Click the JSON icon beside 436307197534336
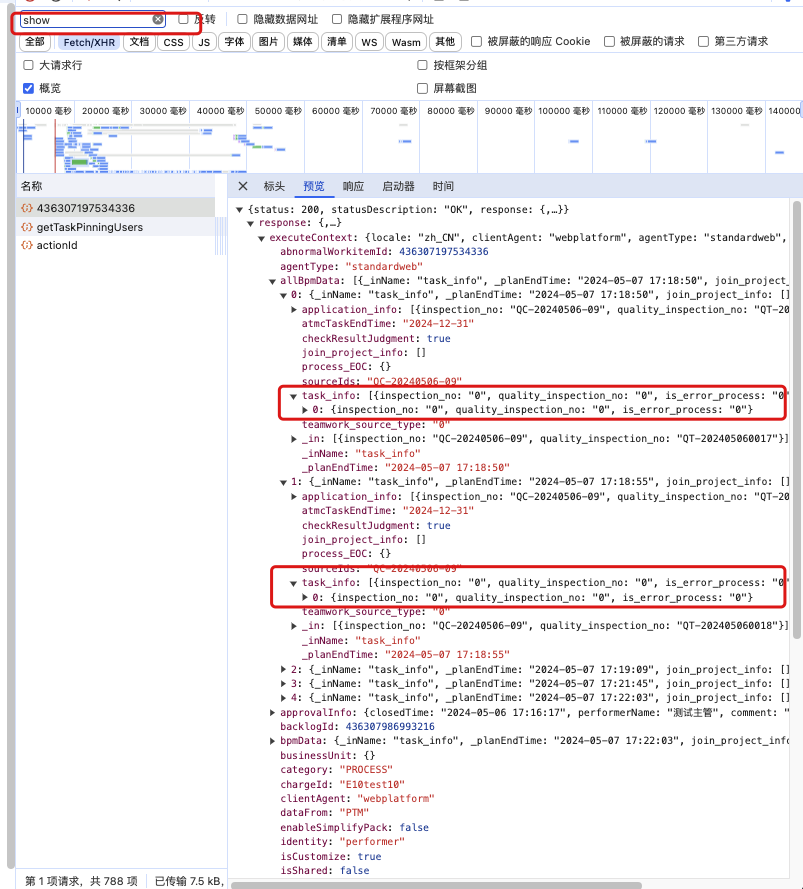The width and height of the screenshot is (803, 889). (27, 208)
